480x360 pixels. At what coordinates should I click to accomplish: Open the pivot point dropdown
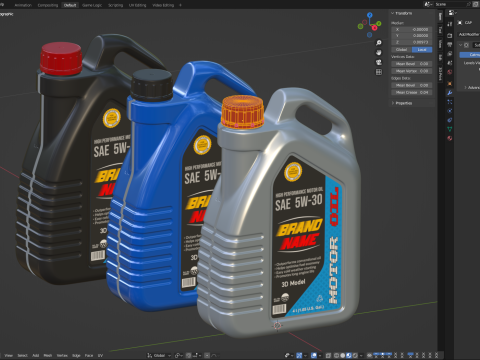tap(179, 355)
